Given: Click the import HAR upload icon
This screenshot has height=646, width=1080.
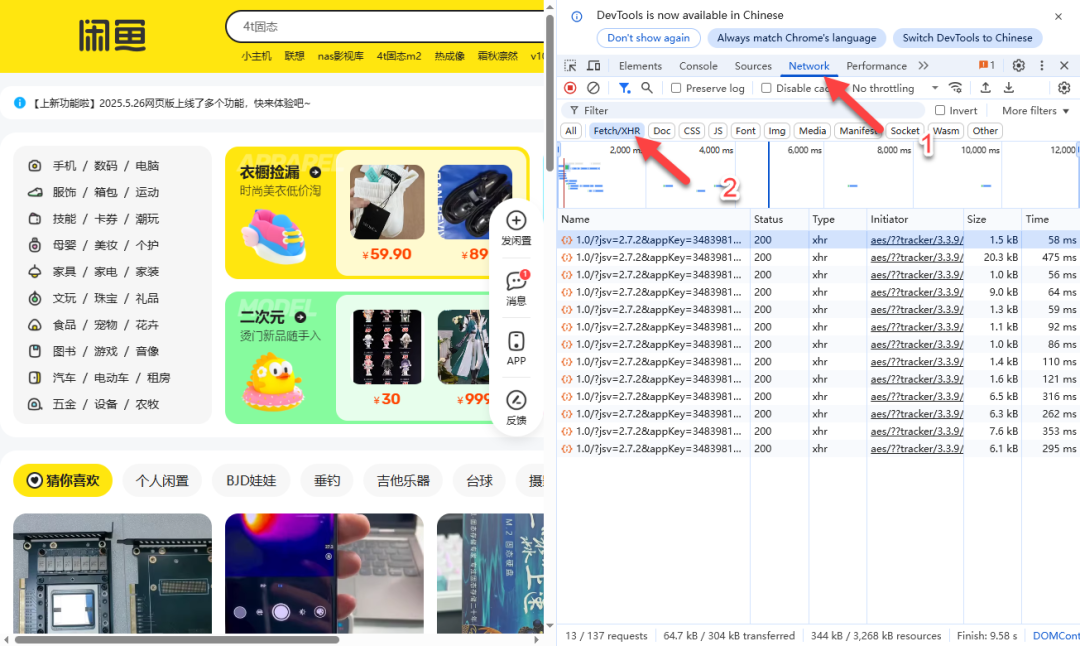Looking at the screenshot, I should point(985,88).
